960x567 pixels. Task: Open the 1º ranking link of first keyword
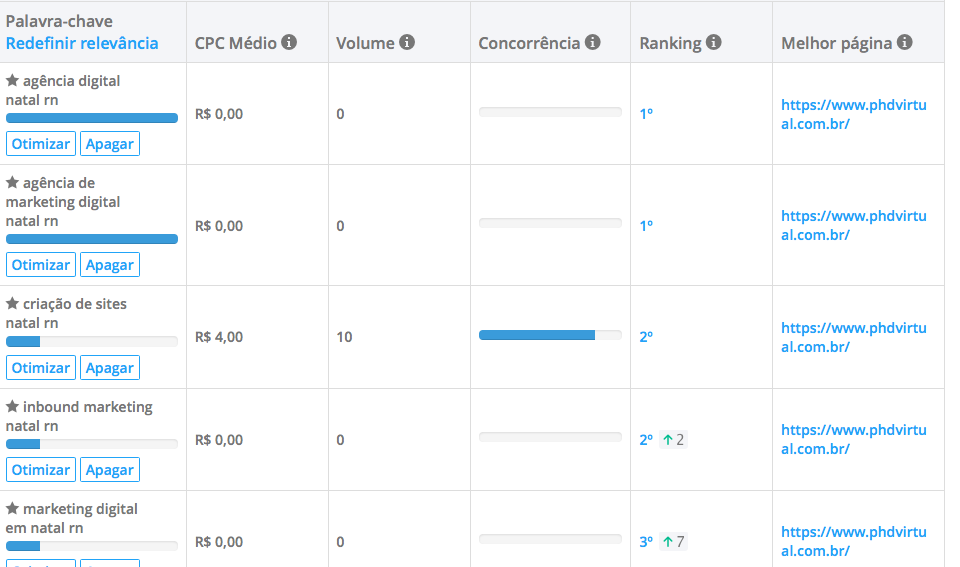click(x=647, y=114)
